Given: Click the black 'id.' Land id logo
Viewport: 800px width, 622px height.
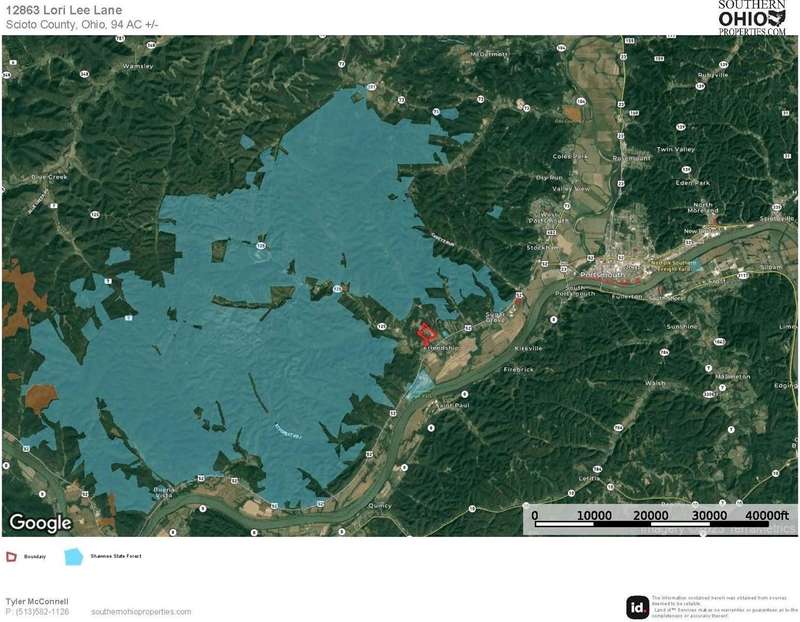Looking at the screenshot, I should (637, 607).
